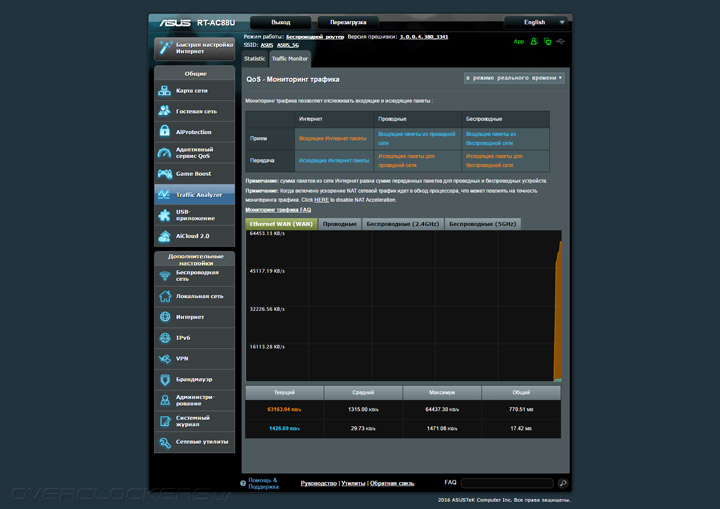Open the Карта сети network map icon
Image resolution: width=720 pixels, height=509 pixels.
click(x=164, y=90)
